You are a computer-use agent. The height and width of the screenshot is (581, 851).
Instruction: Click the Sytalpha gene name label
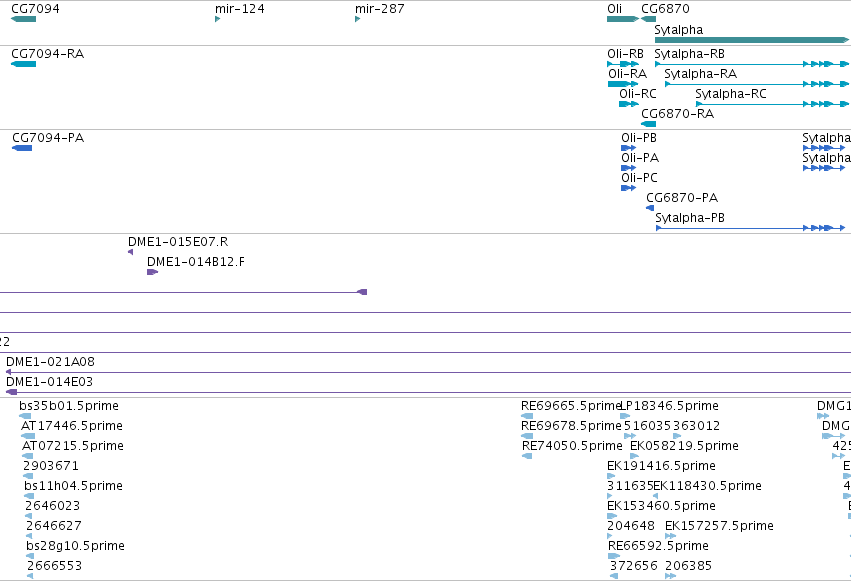coord(678,30)
